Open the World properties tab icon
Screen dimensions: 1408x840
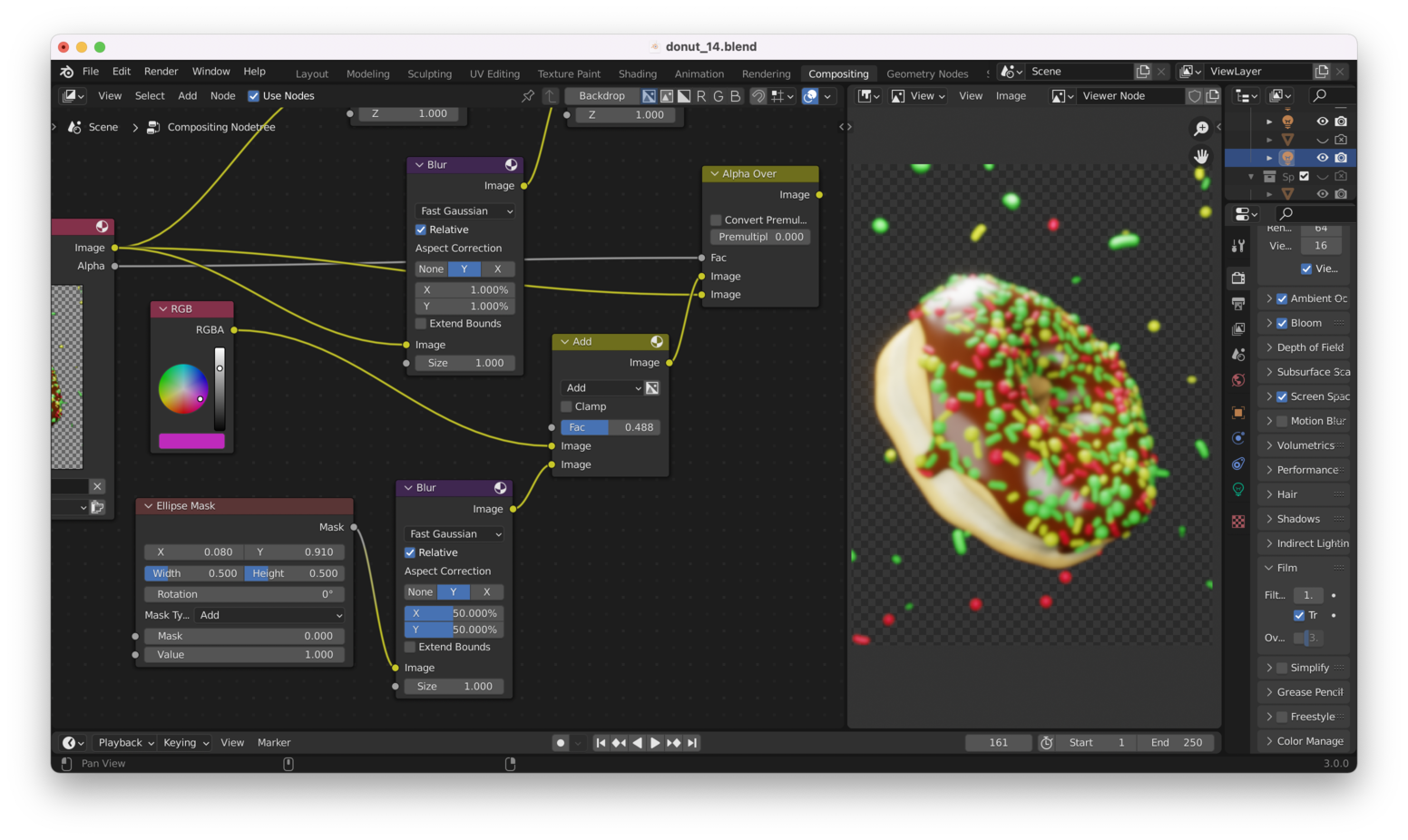coord(1238,380)
